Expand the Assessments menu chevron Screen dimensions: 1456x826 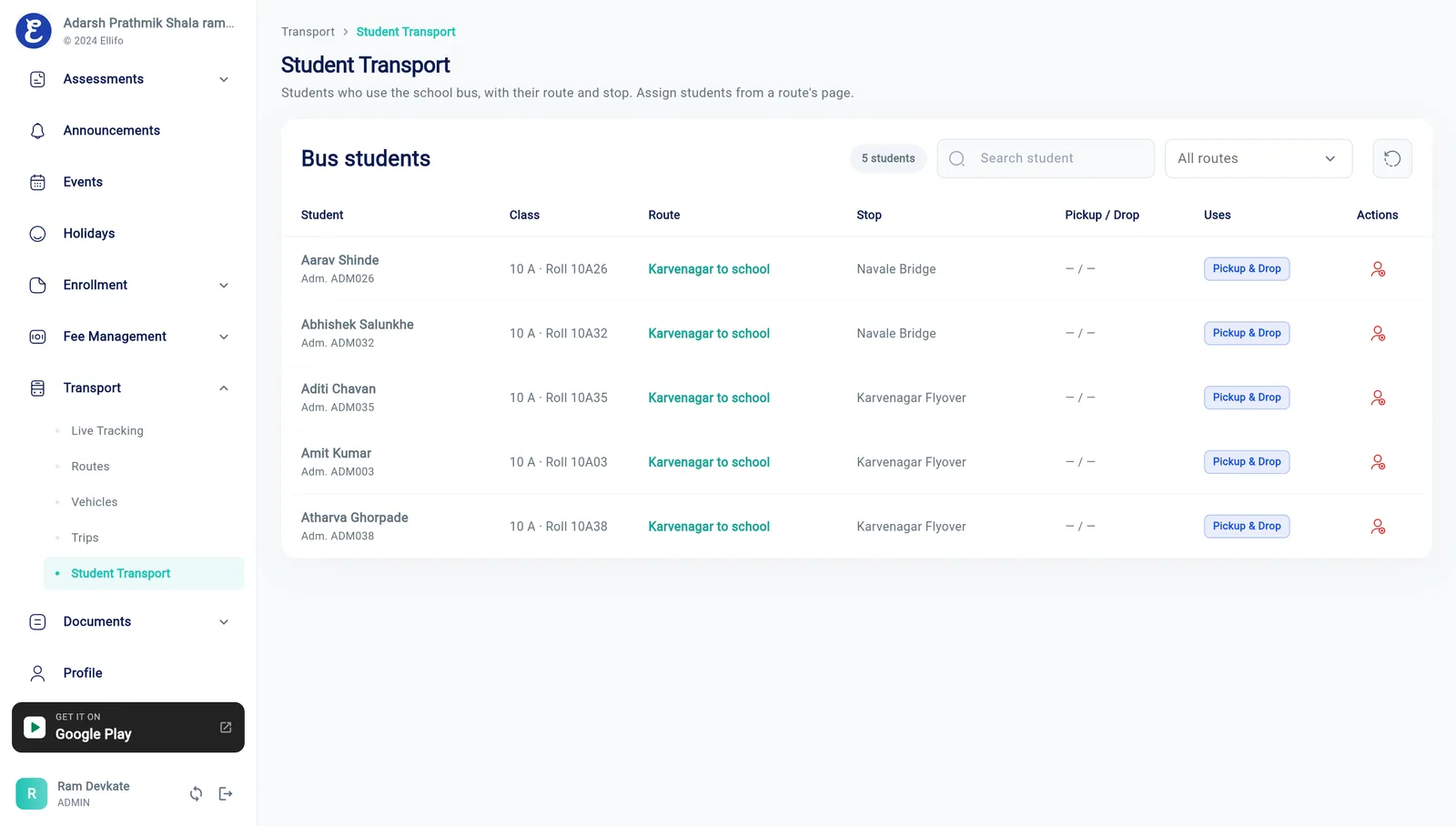pos(224,80)
